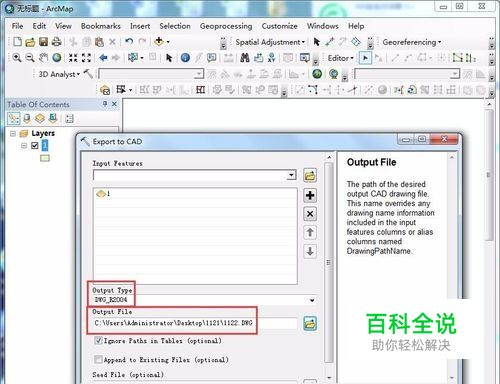Select the Identify info tool
The width and height of the screenshot is (500, 384).
click(x=185, y=58)
